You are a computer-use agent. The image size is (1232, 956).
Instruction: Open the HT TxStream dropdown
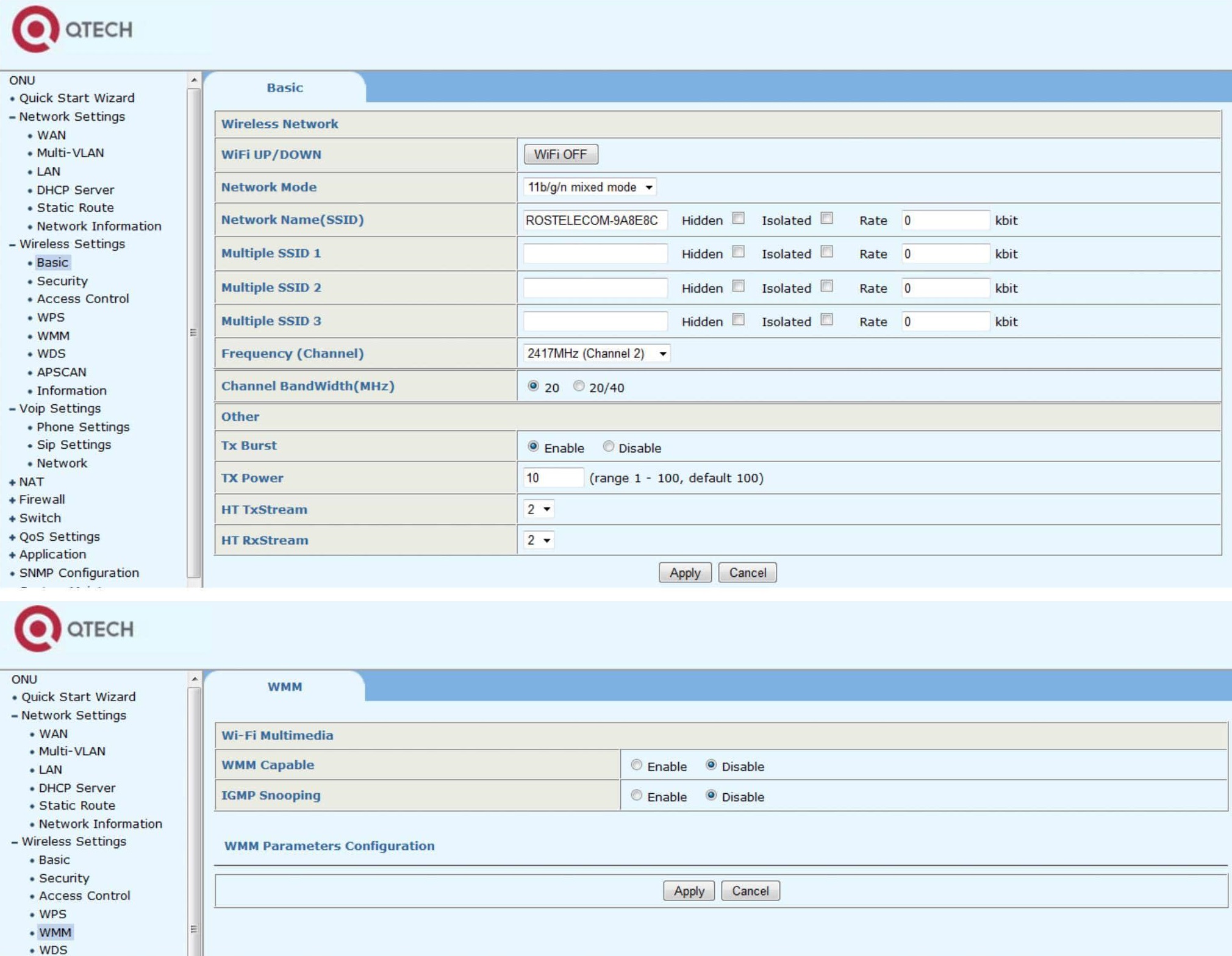point(539,509)
